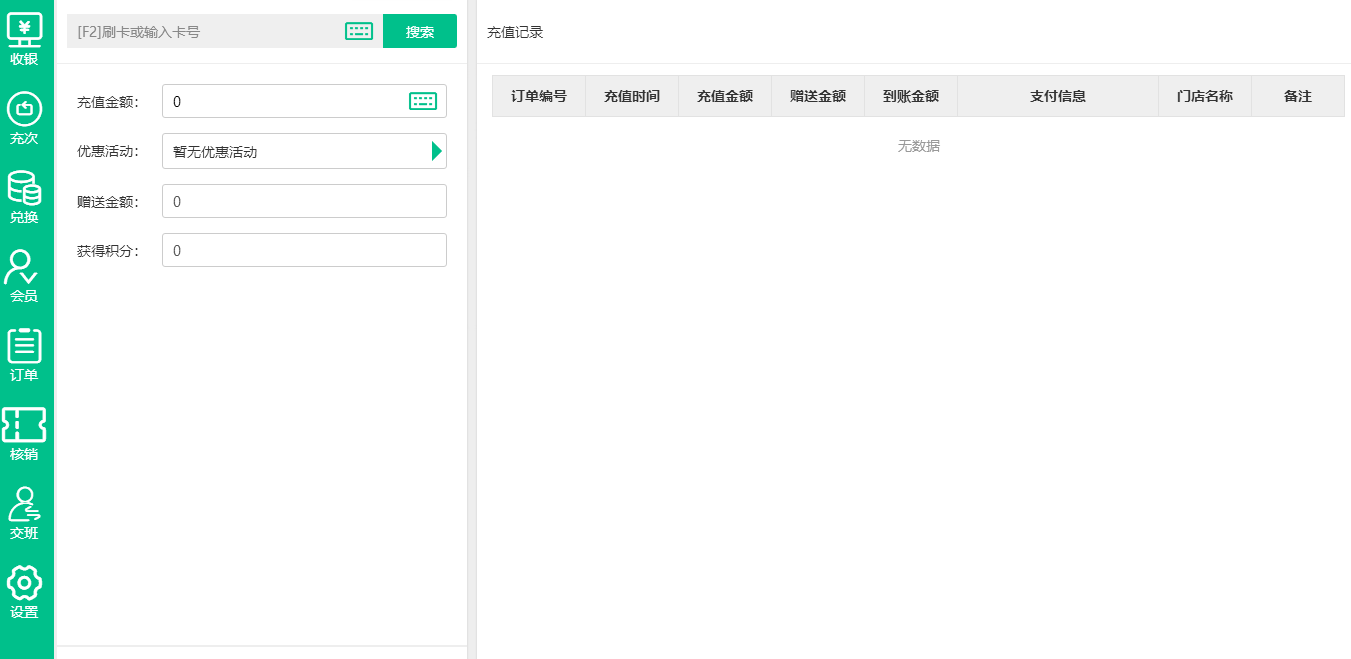Focus the card number input field
This screenshot has height=659, width=1351.
point(205,31)
